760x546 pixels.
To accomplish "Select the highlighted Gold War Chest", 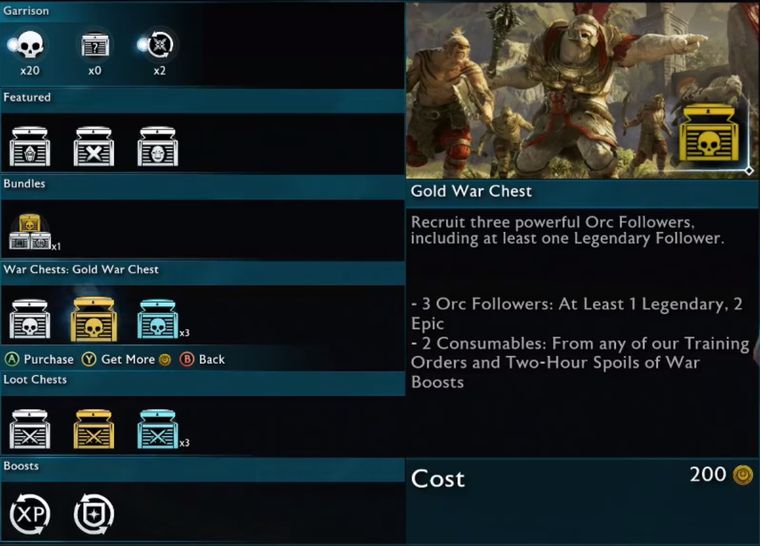I will pos(94,319).
